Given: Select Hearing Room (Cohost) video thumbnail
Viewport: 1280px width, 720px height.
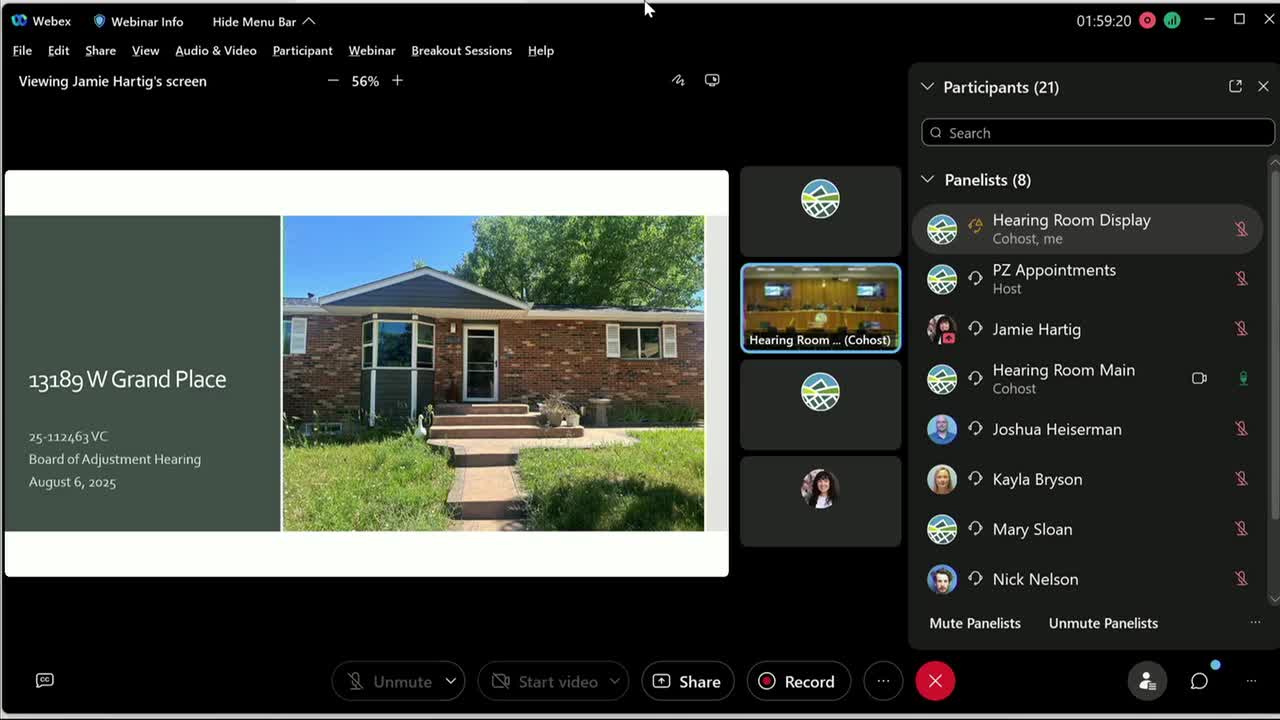Looking at the screenshot, I should (820, 308).
